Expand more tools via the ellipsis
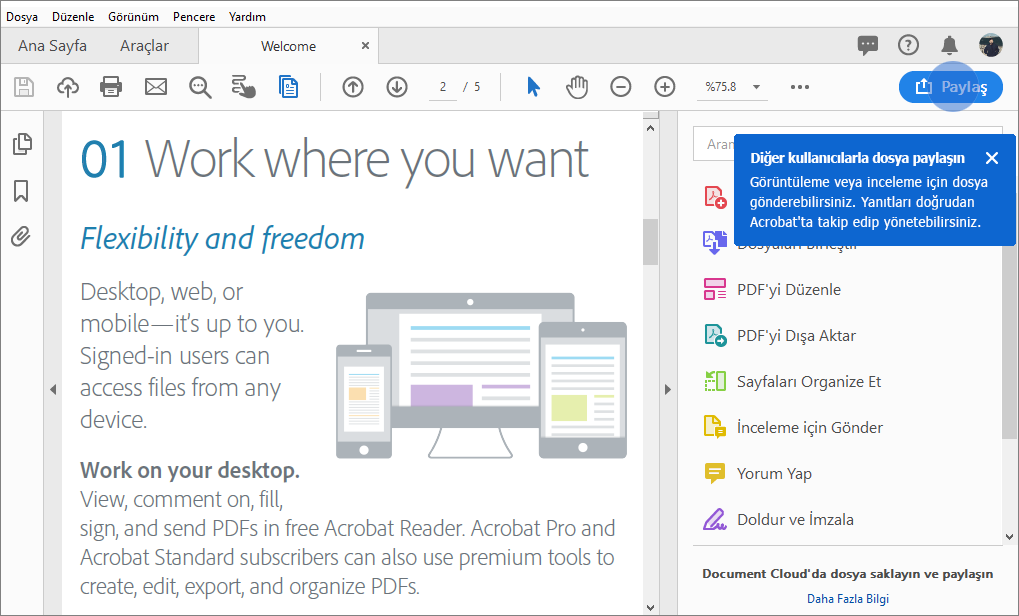 tap(798, 87)
